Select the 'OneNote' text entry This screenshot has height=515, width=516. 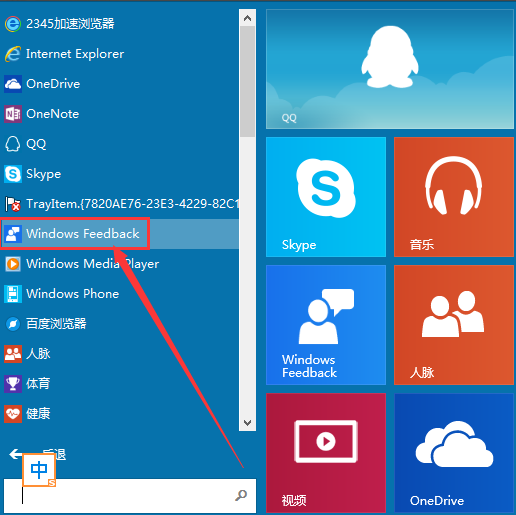pos(53,114)
